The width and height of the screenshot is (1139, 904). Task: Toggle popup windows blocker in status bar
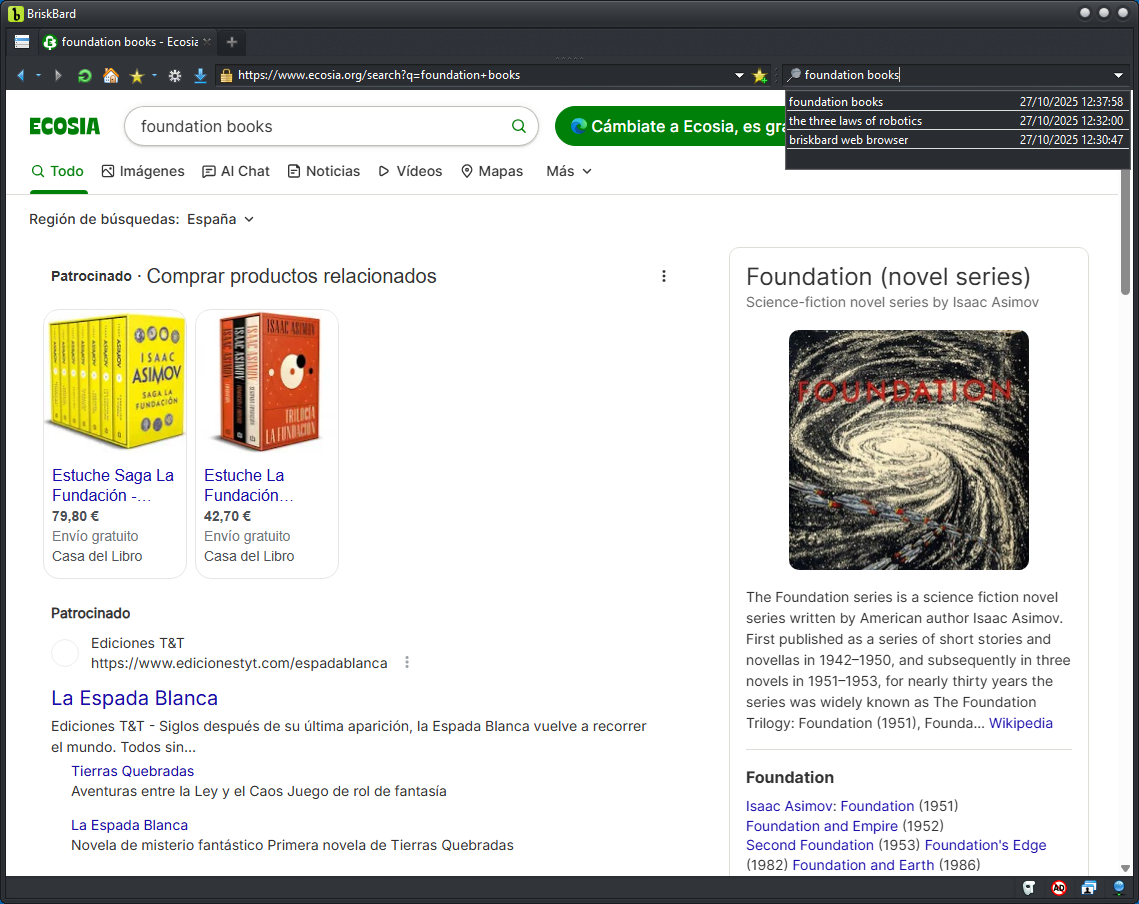1089,887
